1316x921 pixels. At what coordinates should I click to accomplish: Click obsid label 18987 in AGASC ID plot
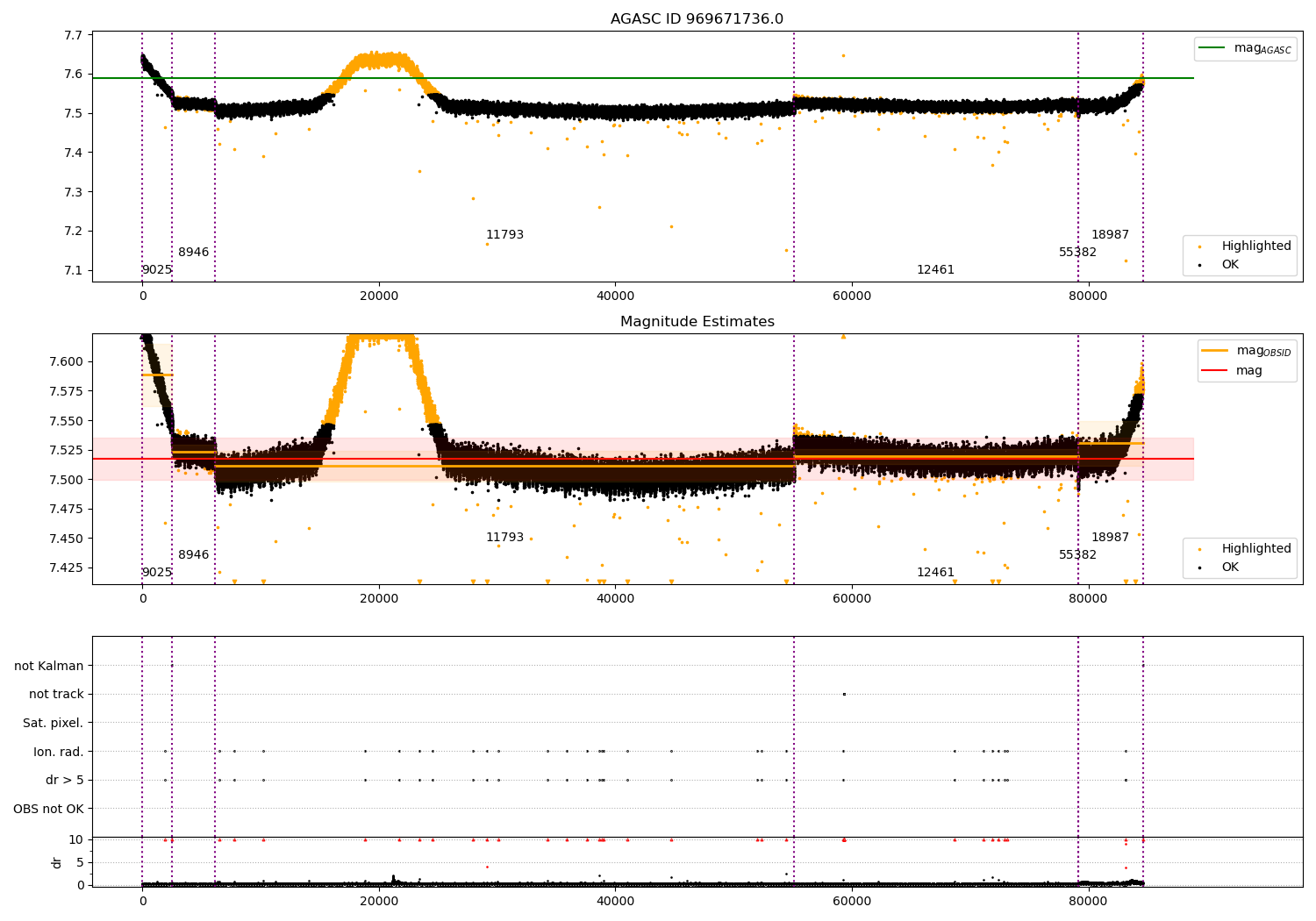coord(1110,234)
